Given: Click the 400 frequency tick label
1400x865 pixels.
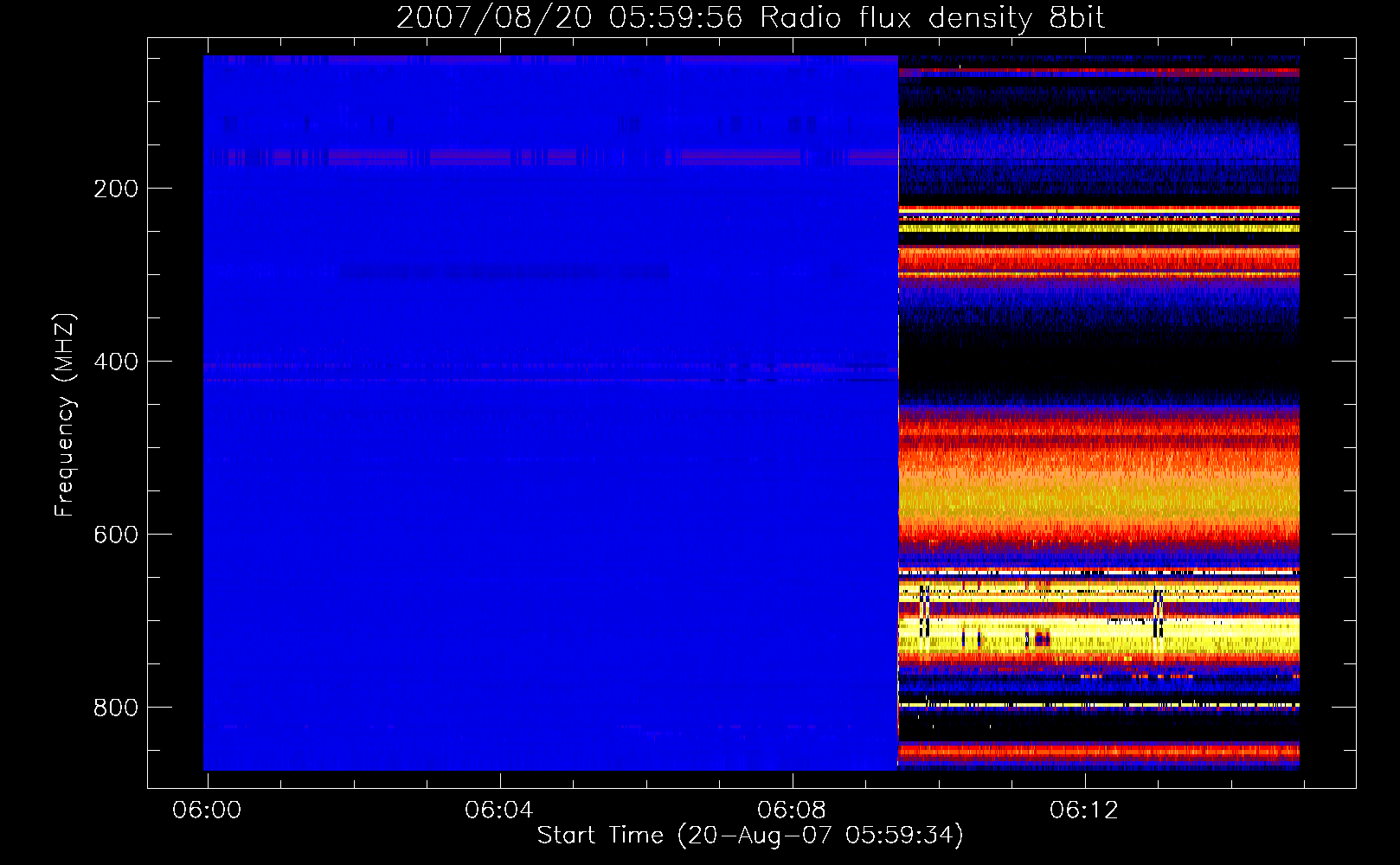Looking at the screenshot, I should click(116, 362).
